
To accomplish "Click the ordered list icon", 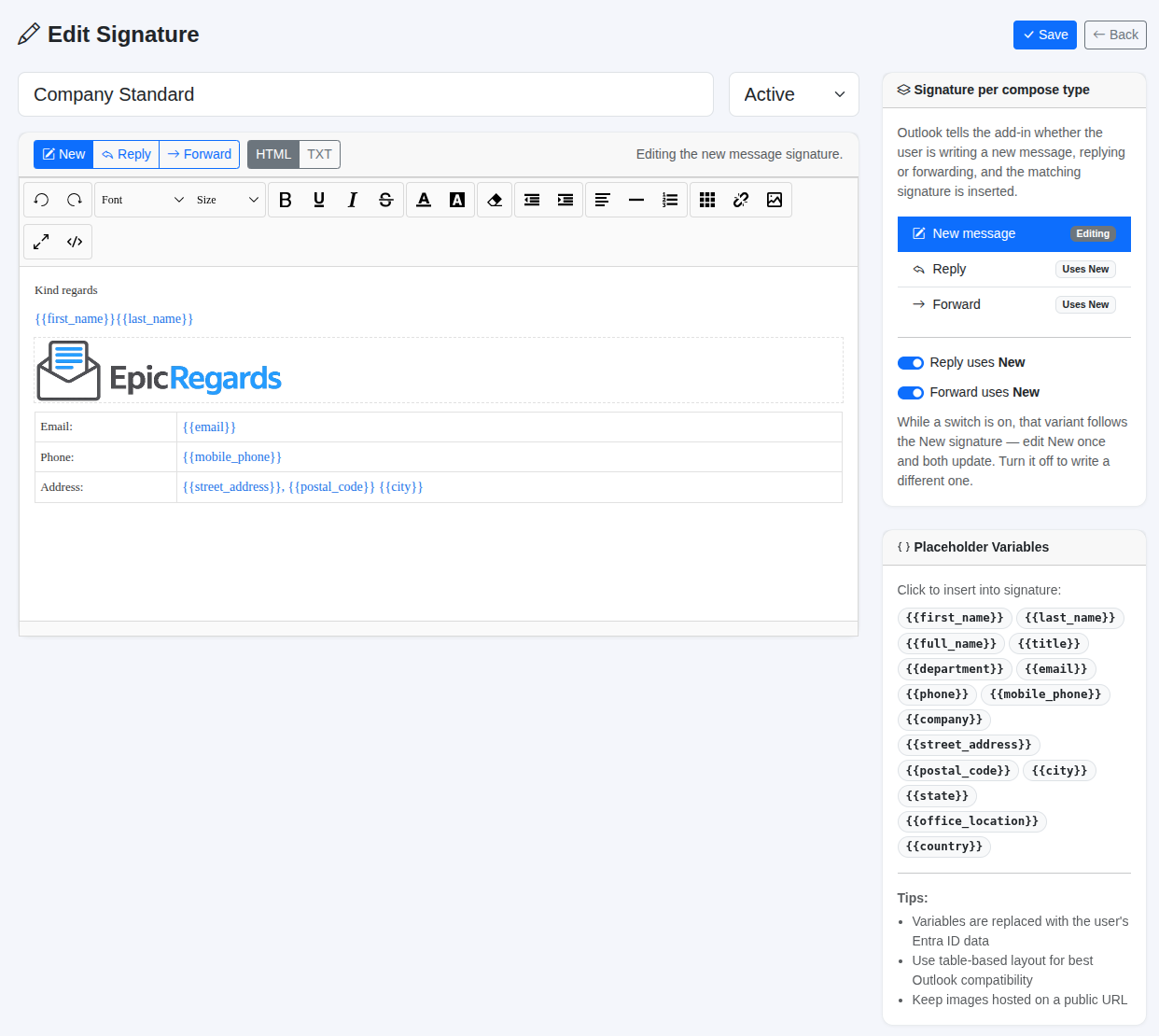I will [x=670, y=200].
